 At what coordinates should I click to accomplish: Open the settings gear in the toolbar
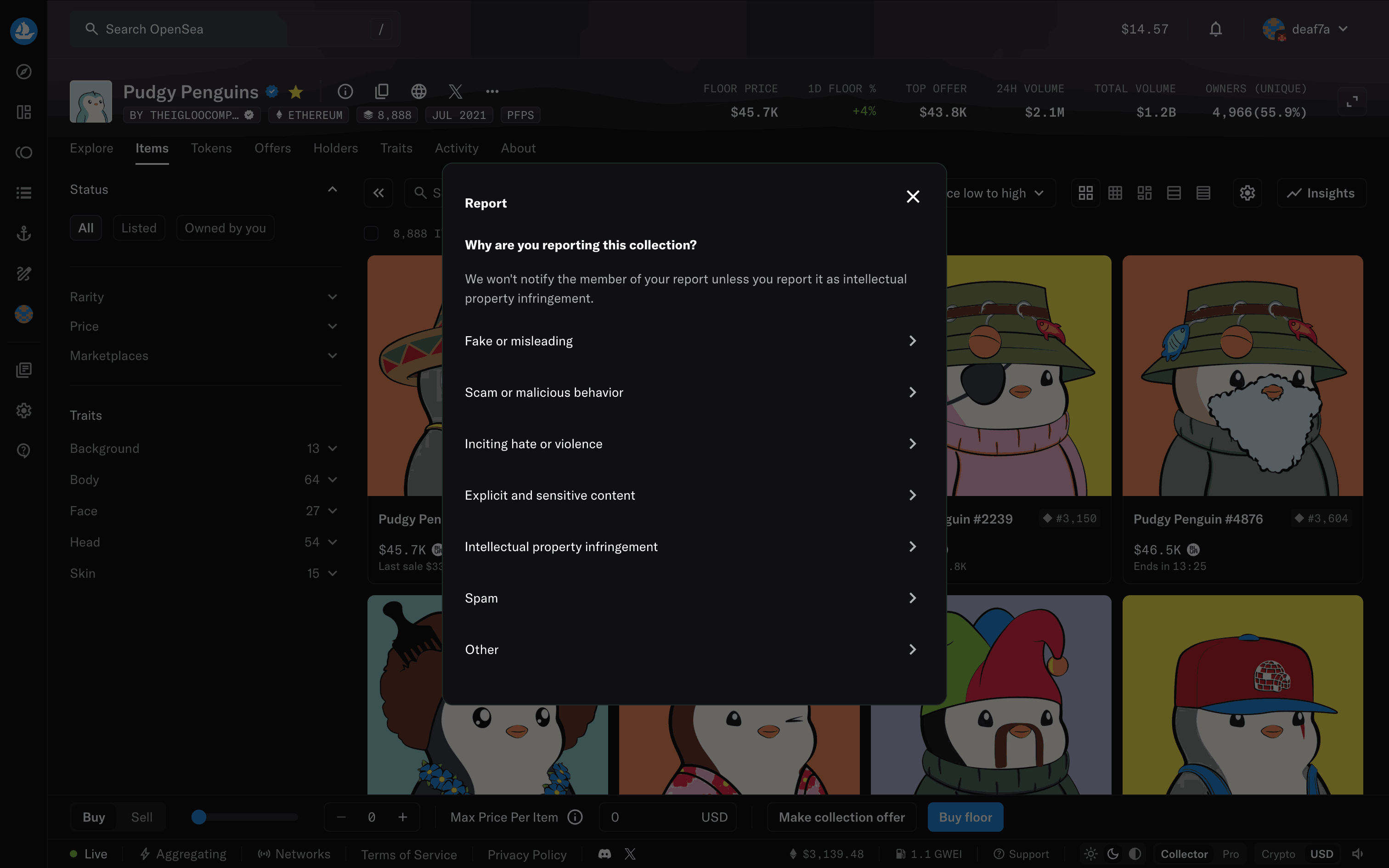pyautogui.click(x=1247, y=193)
